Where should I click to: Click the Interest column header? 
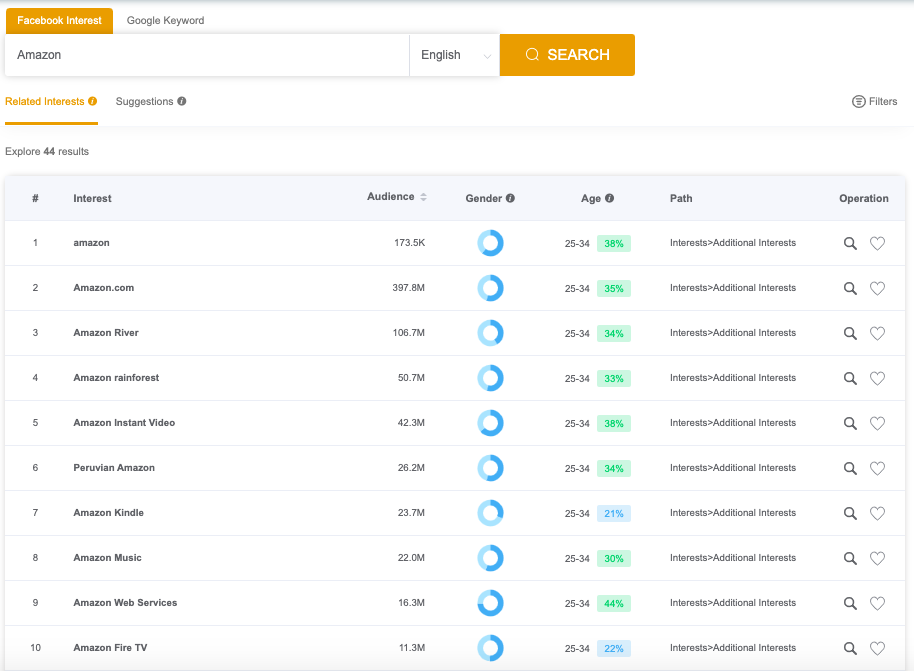click(x=92, y=198)
